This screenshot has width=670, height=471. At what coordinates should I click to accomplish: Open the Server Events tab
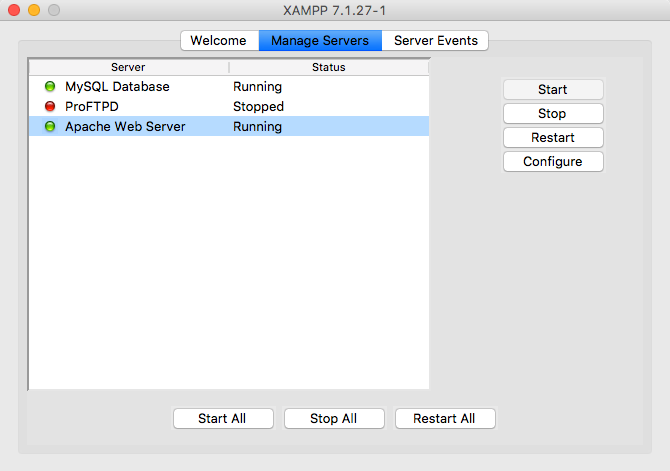click(435, 41)
